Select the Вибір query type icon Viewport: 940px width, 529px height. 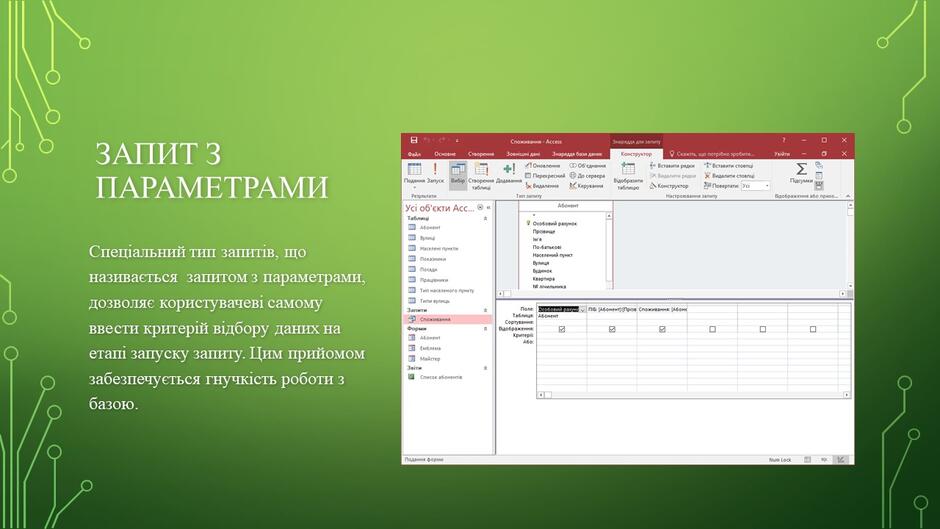pos(458,174)
